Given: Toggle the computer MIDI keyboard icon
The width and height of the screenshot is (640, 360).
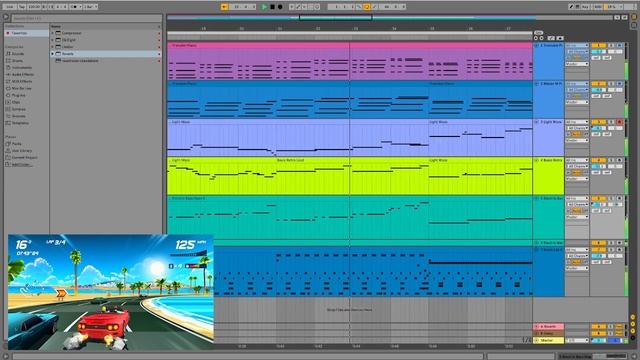Looking at the screenshot, I should click(578, 7).
